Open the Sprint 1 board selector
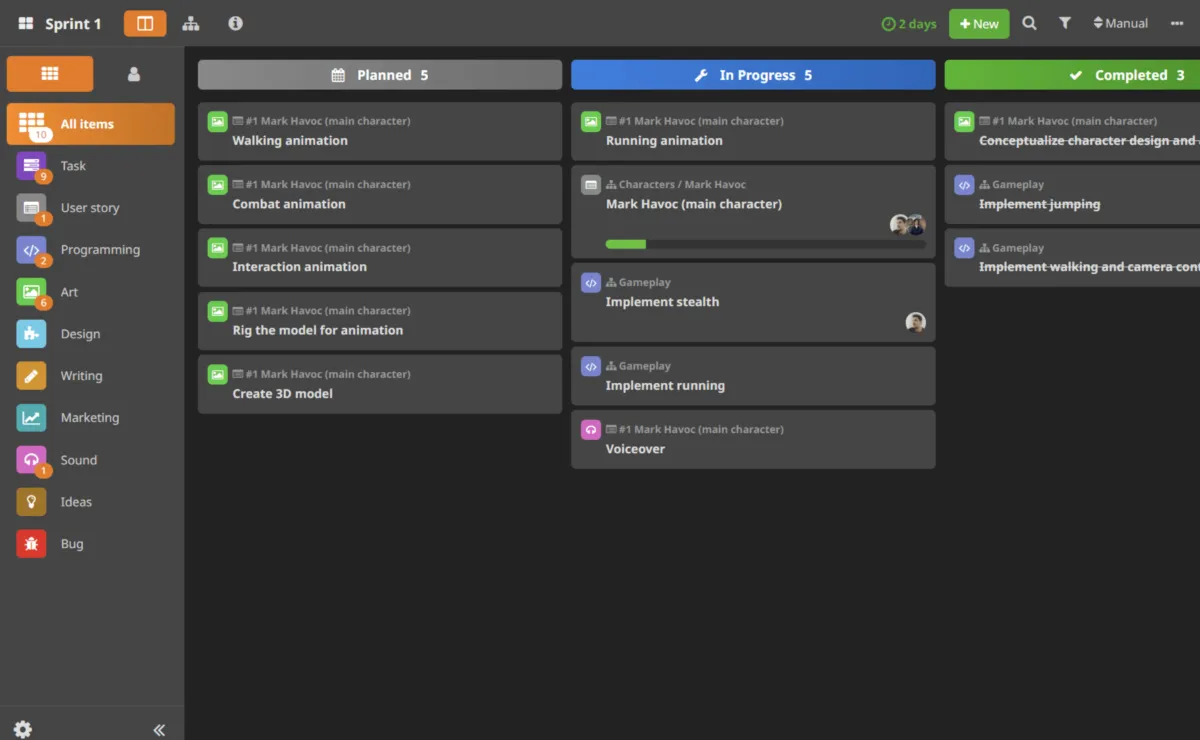 (60, 24)
